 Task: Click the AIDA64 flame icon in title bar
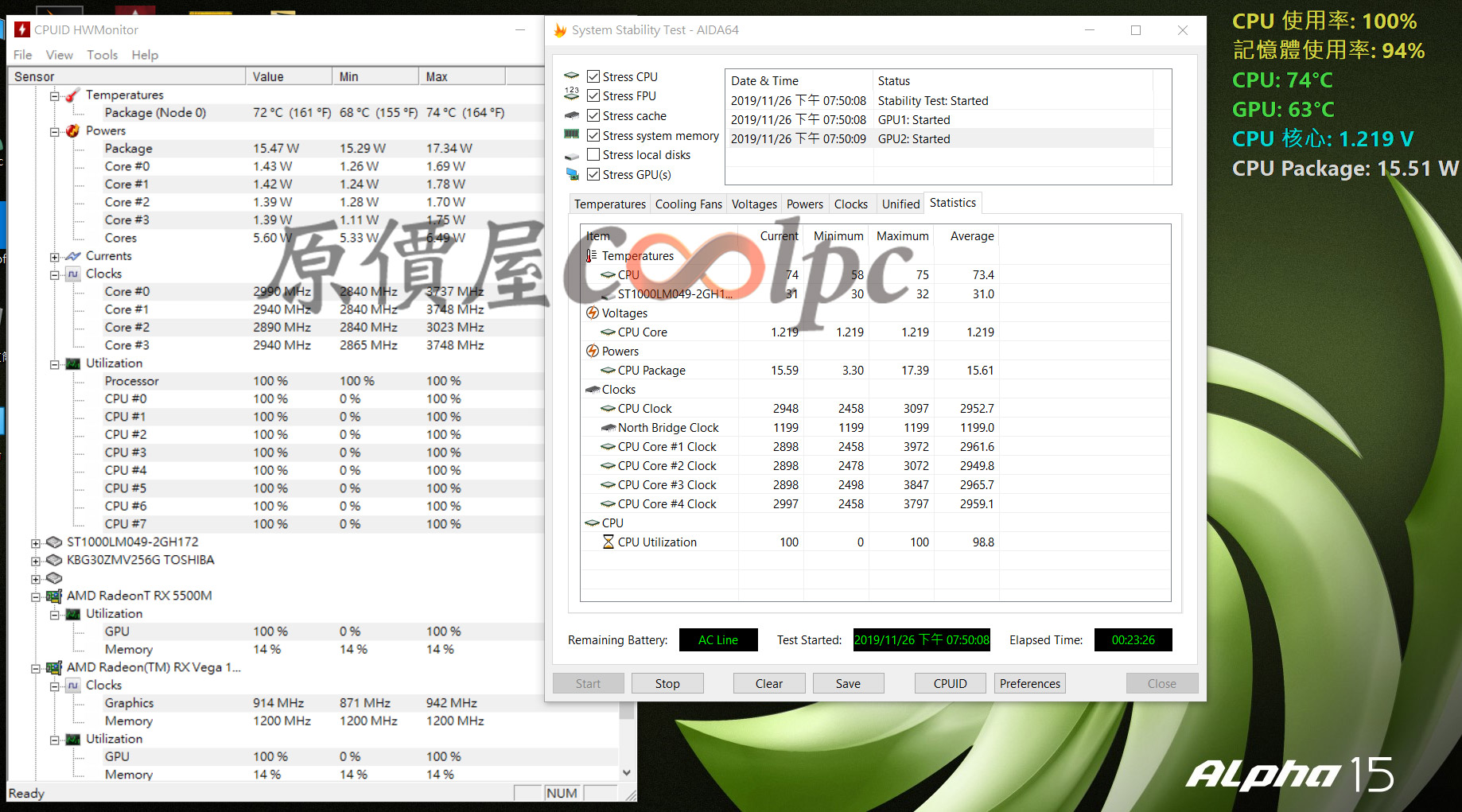(x=560, y=30)
